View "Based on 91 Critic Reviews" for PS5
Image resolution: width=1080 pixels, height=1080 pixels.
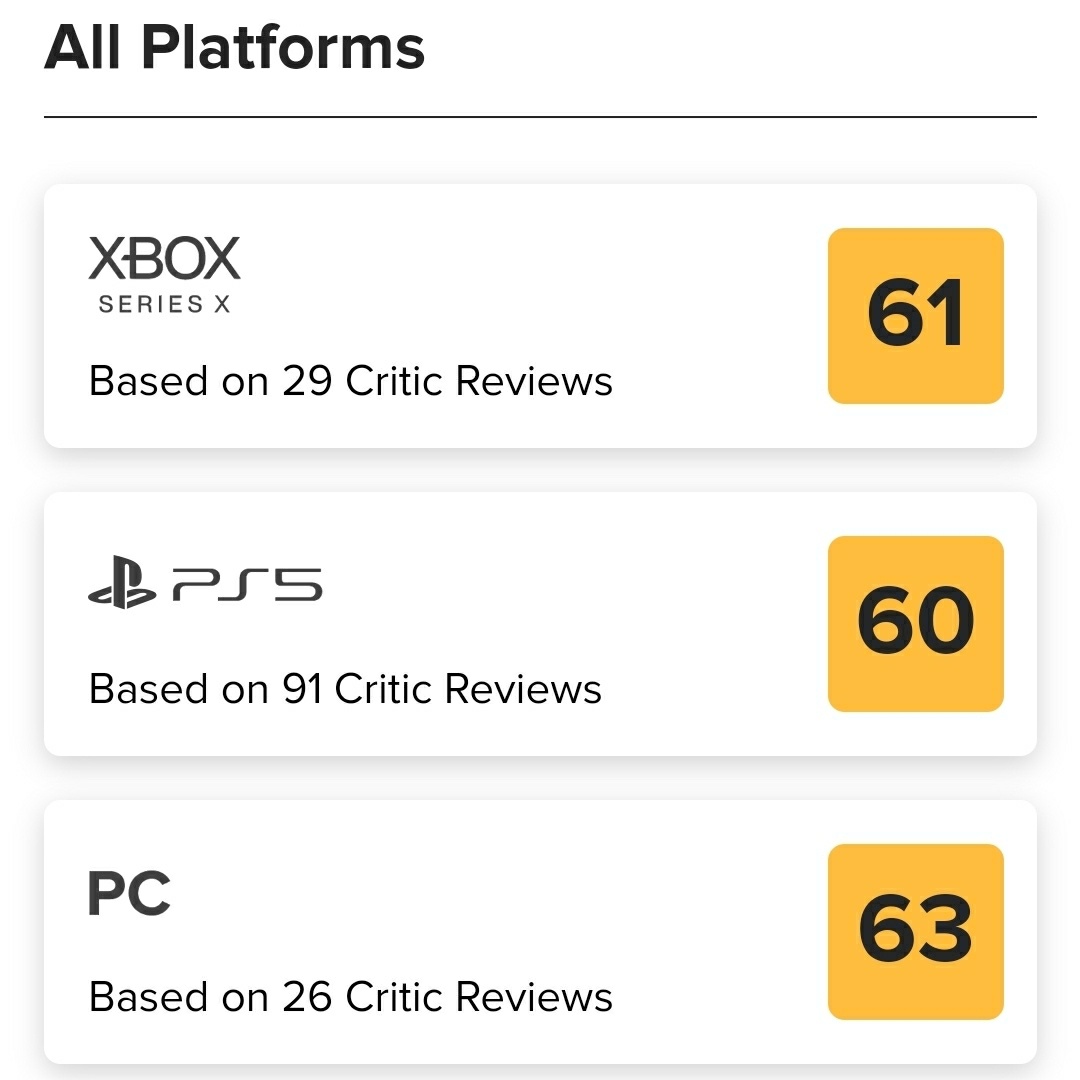345,689
